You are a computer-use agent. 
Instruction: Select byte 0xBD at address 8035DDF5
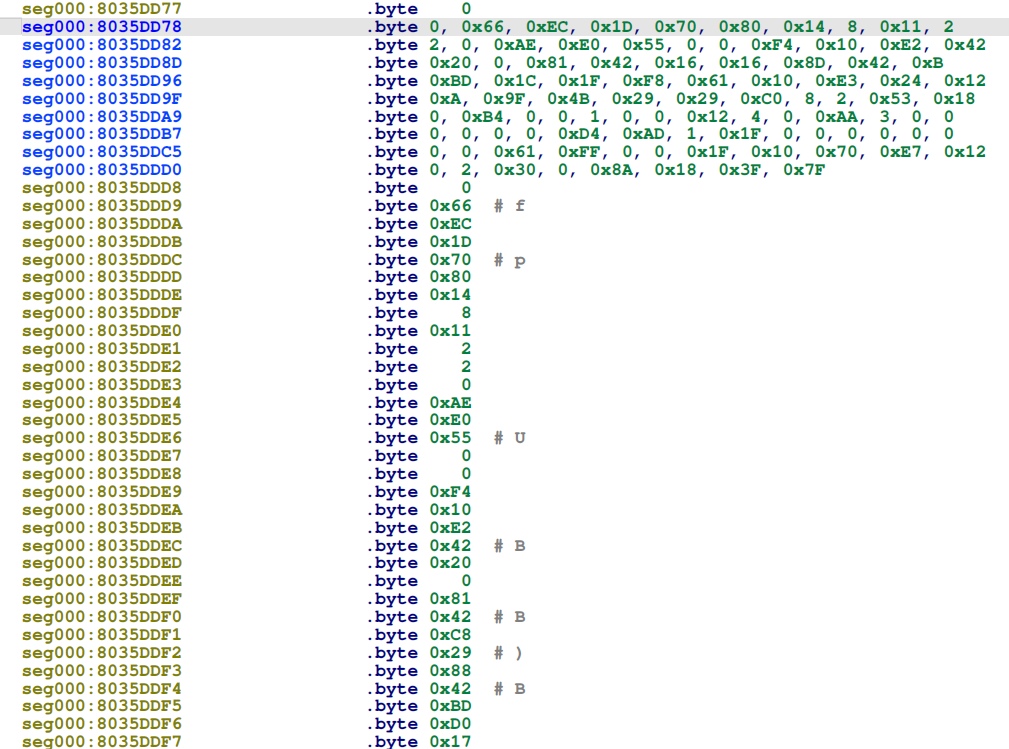point(450,706)
